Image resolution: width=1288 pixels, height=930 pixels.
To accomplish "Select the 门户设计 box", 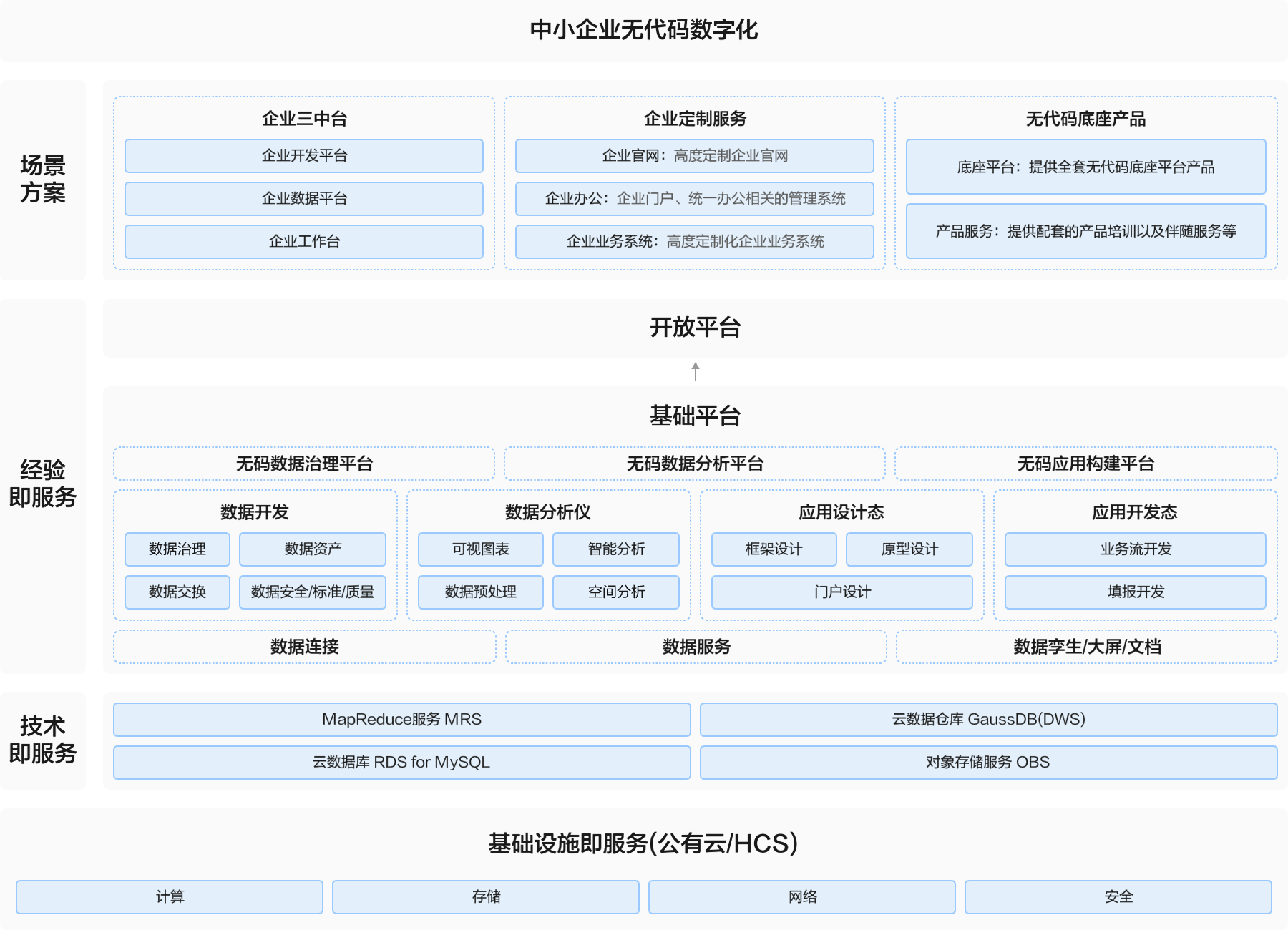I will coord(842,592).
